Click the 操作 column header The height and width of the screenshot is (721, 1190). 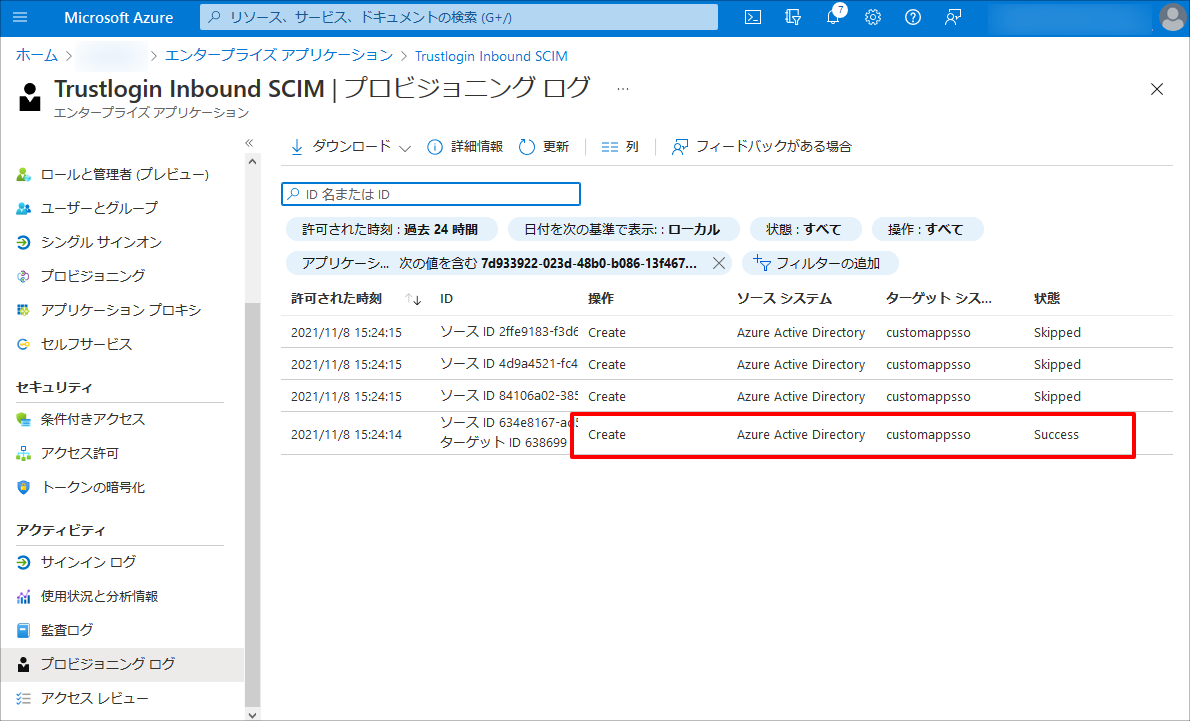click(601, 299)
